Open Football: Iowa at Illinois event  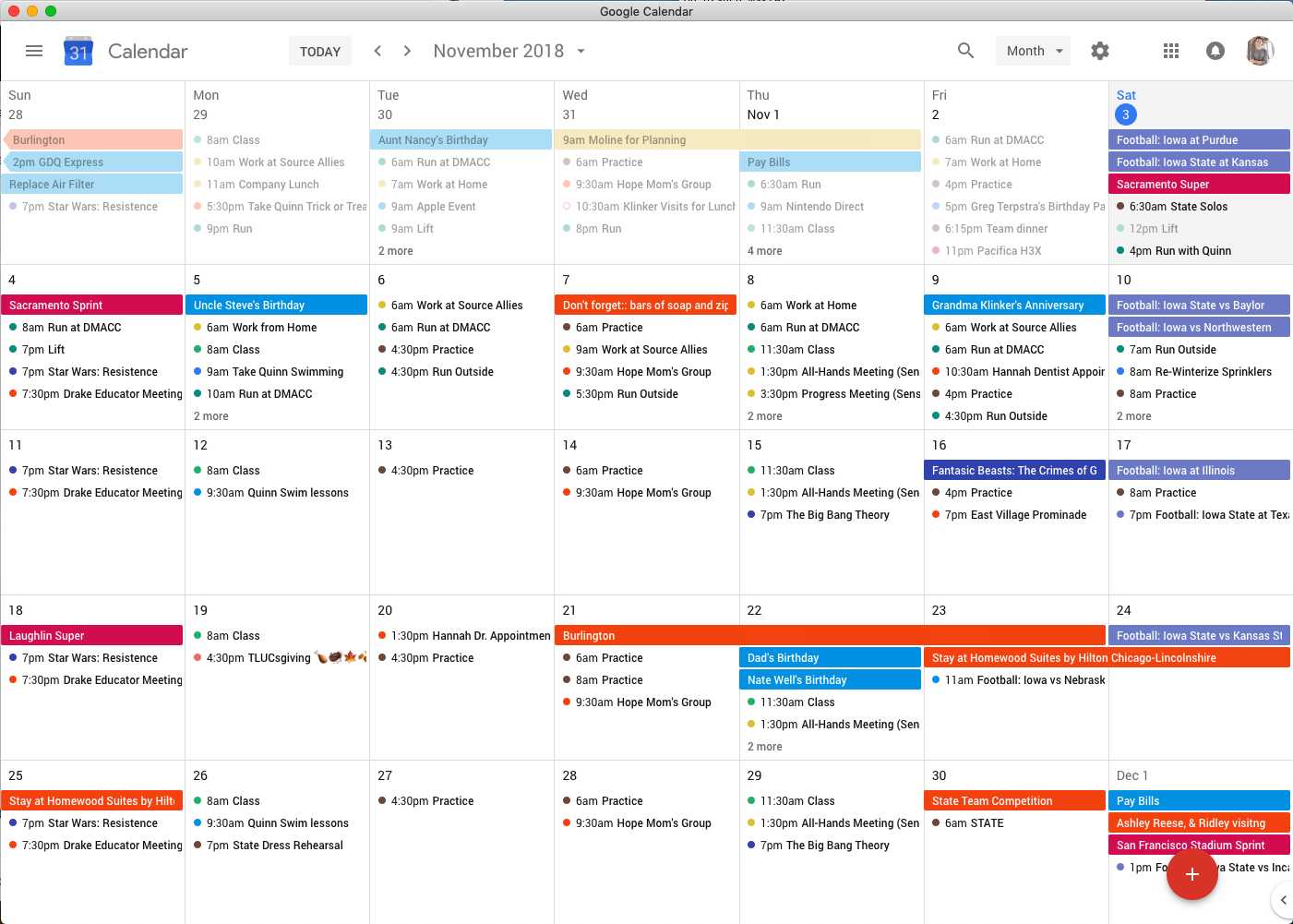tap(1200, 471)
